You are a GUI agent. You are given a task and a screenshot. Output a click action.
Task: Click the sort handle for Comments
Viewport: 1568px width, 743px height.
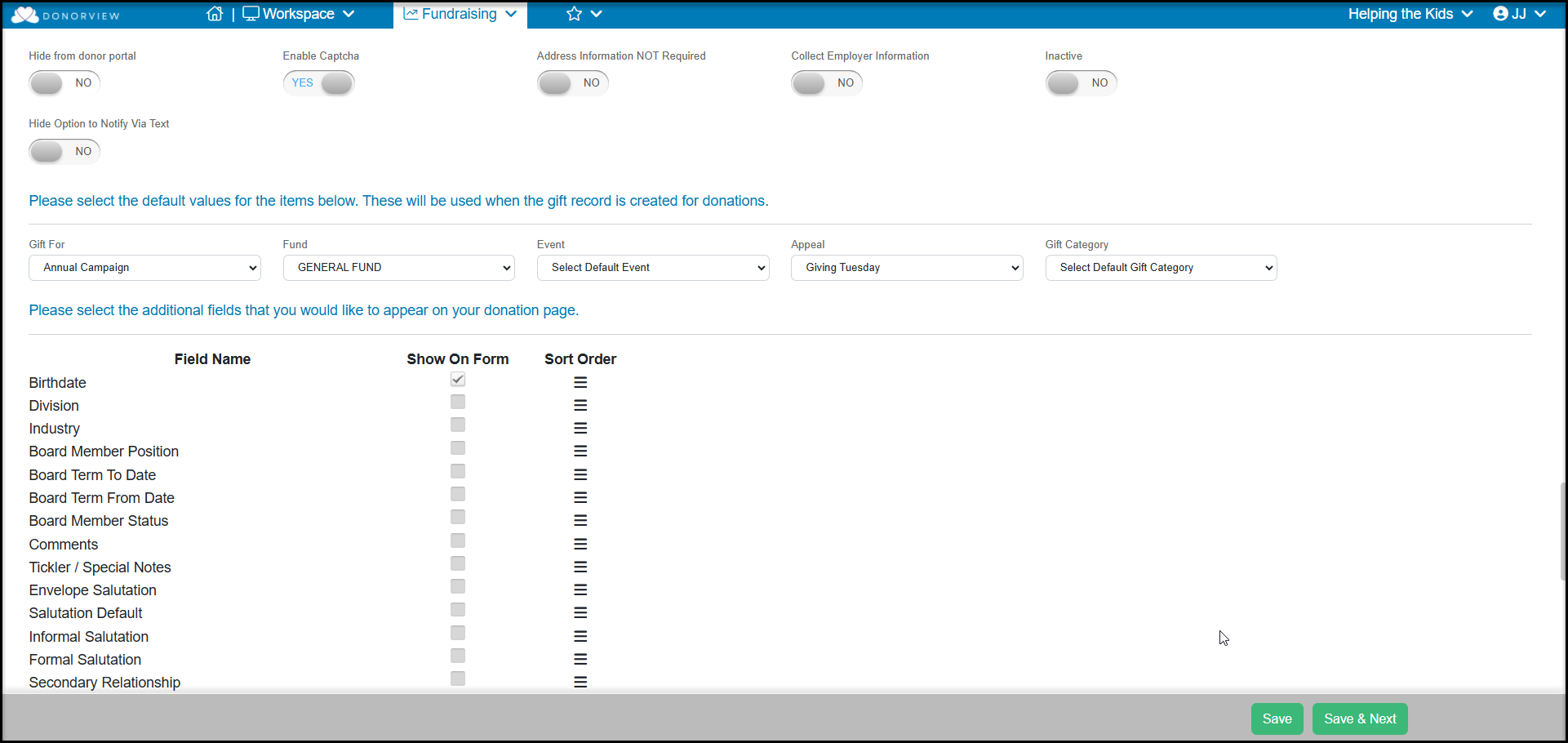[580, 544]
